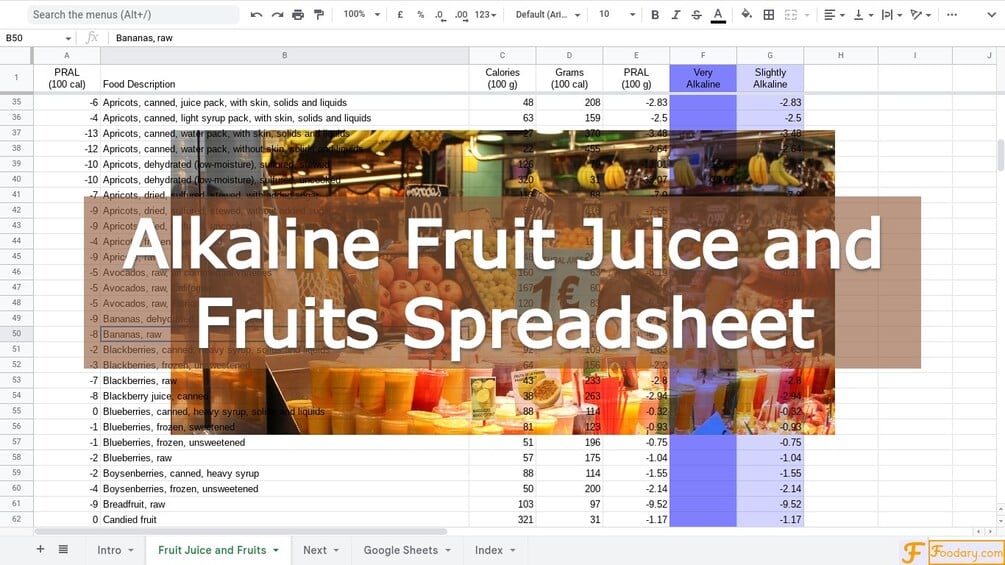Viewport: 1005px width, 565px height.
Task: Select column A header
Action: (67, 55)
